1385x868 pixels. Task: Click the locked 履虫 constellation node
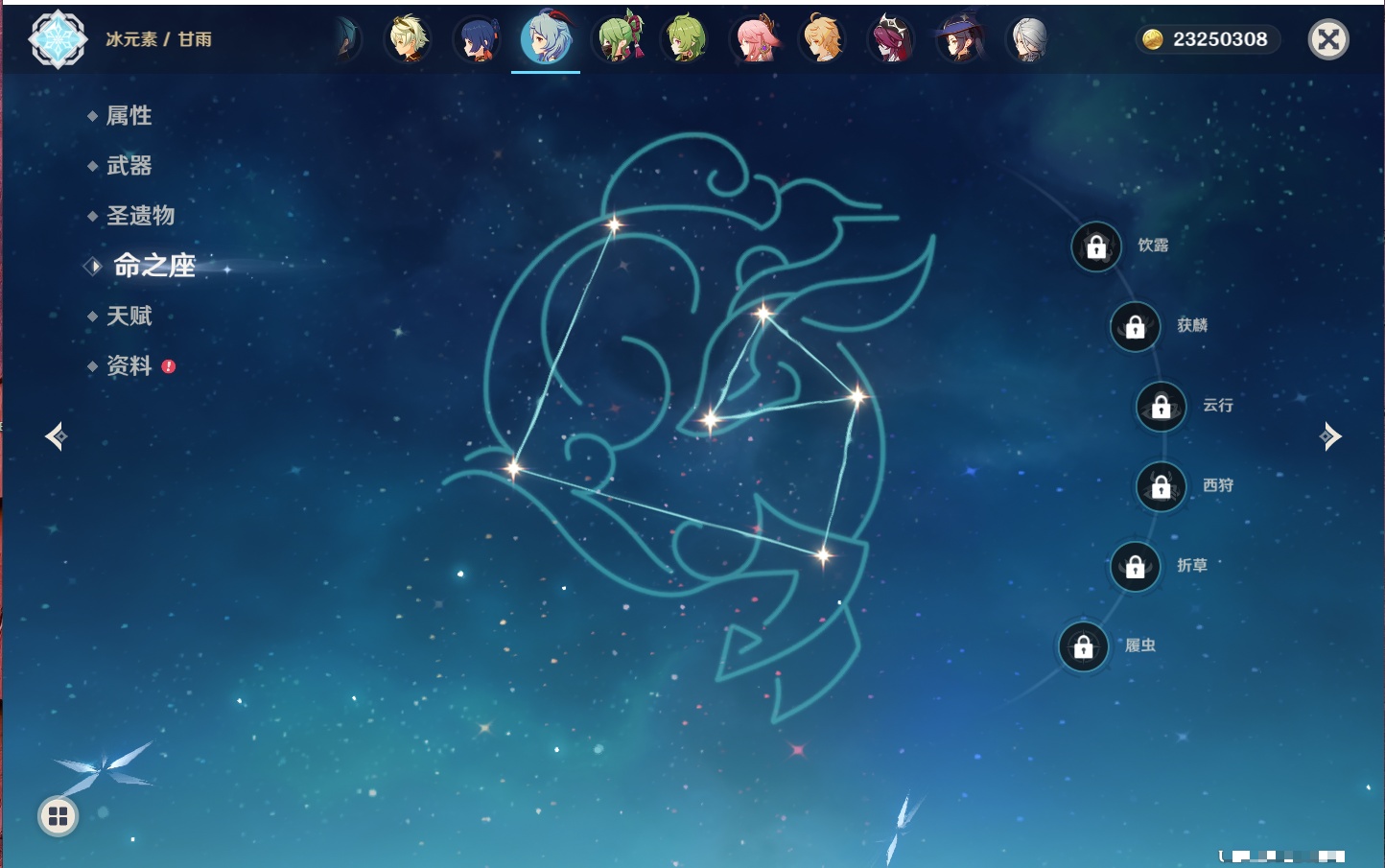[x=1084, y=646]
